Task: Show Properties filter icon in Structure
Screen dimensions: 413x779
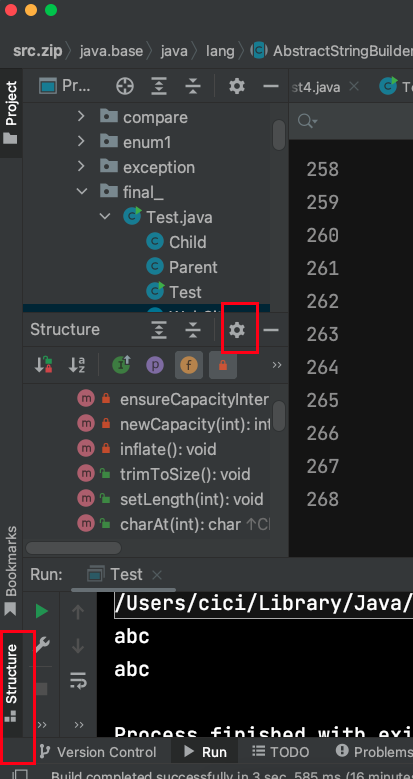Action: coord(155,365)
